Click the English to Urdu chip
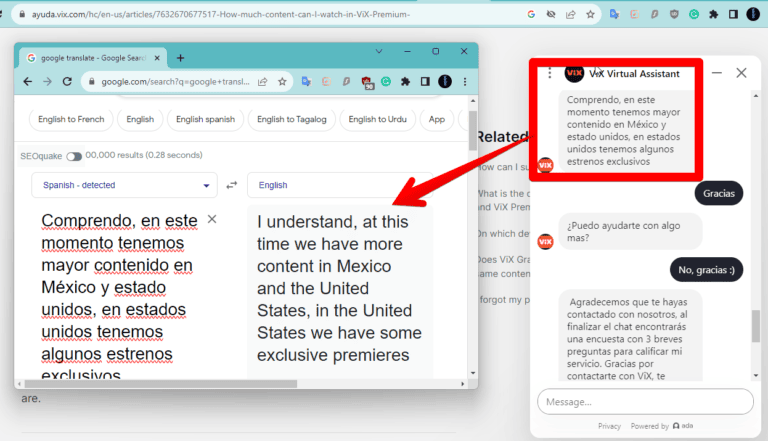The height and width of the screenshot is (441, 768). coord(377,119)
